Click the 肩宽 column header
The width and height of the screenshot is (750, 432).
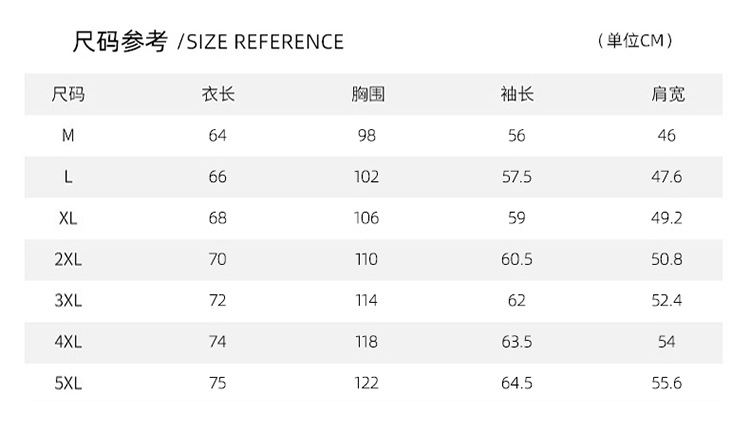[667, 95]
